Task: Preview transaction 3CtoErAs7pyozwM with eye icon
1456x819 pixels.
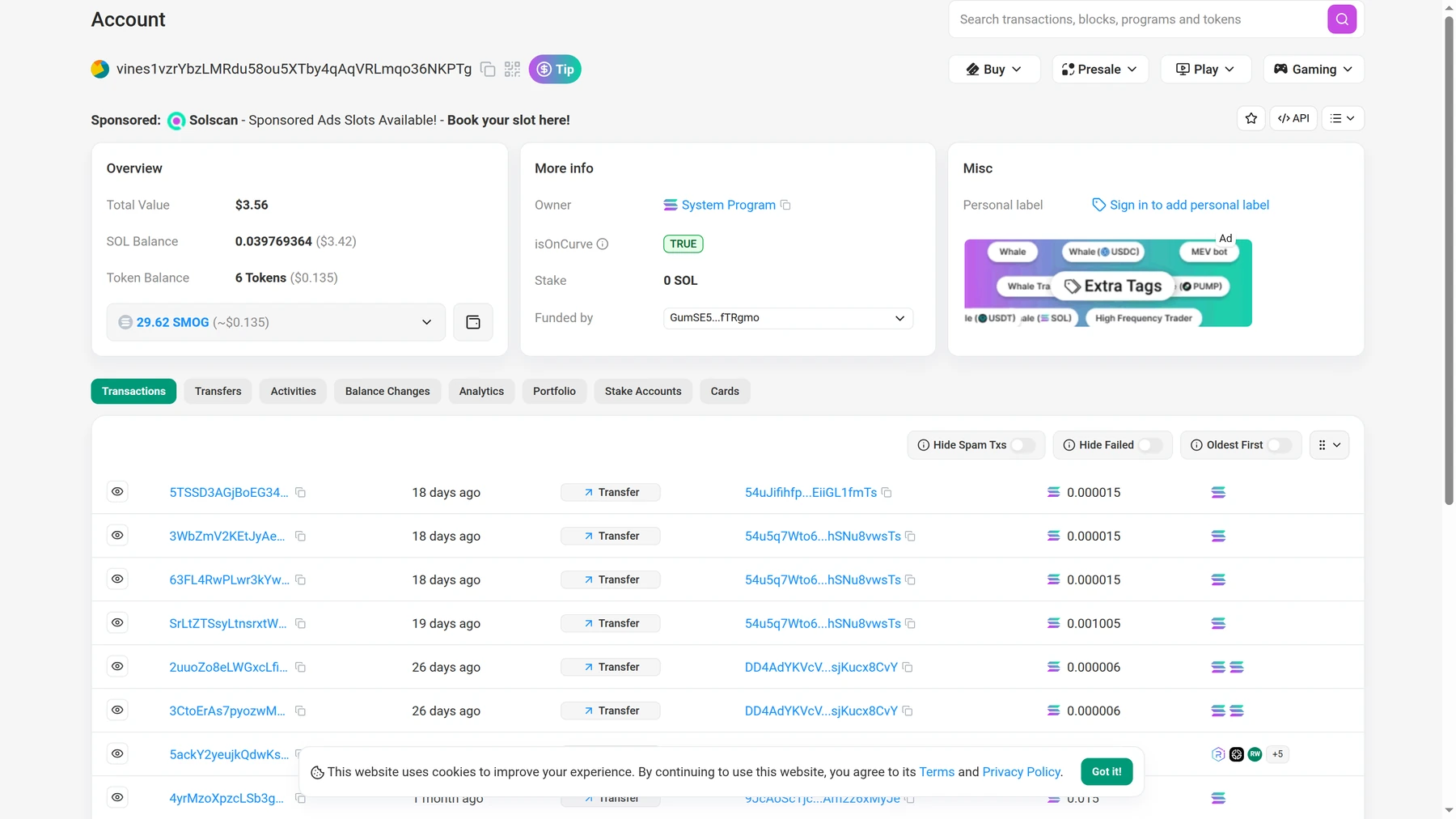Action: (117, 711)
